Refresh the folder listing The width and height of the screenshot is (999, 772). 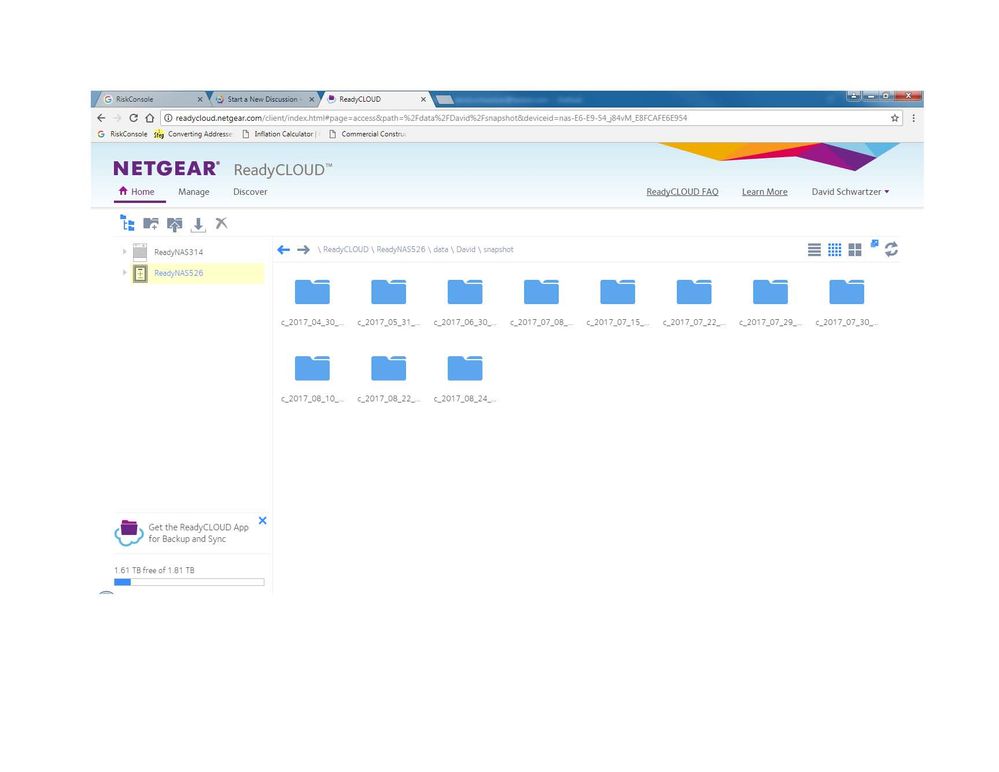click(x=891, y=249)
